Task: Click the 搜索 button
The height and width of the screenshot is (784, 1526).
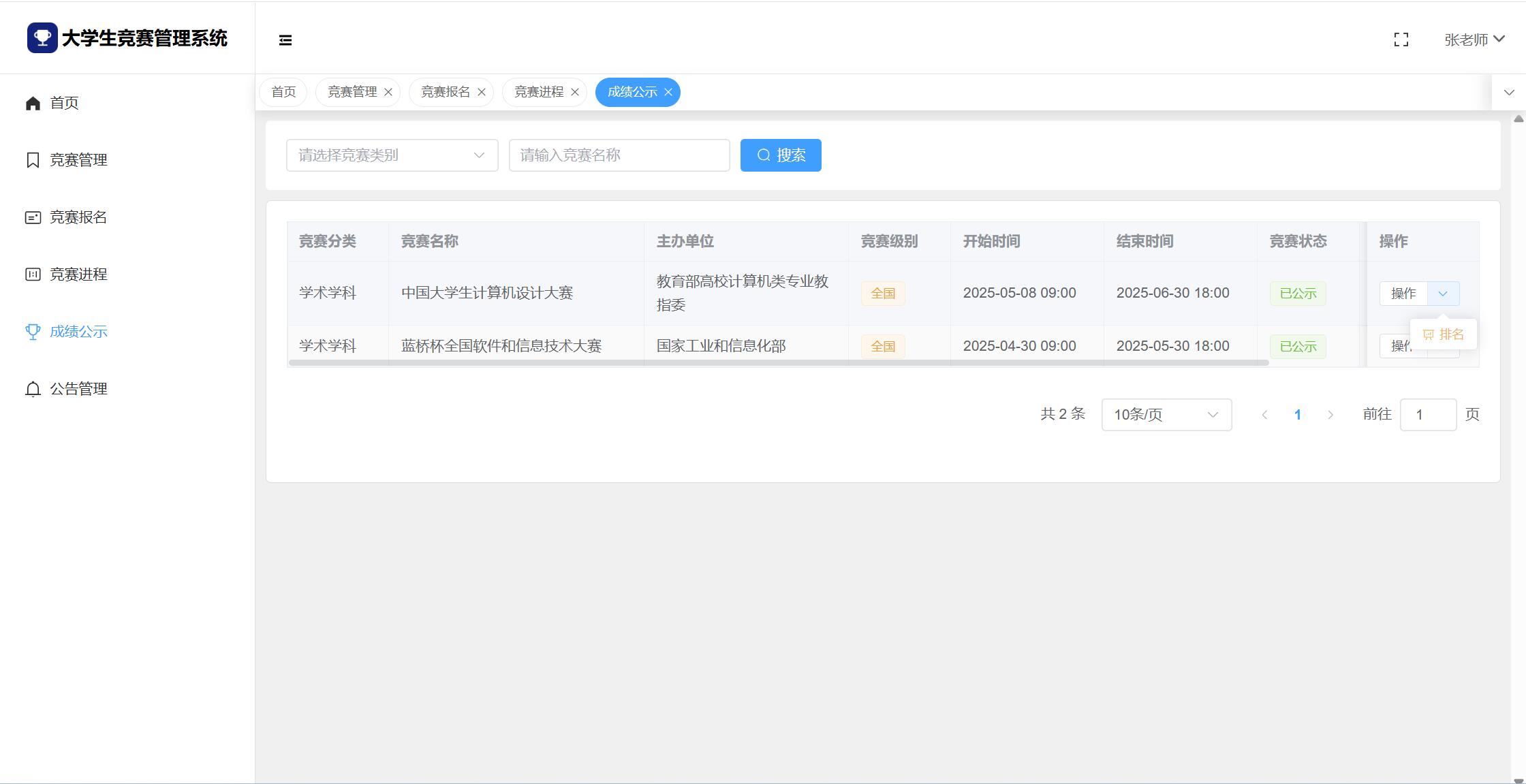Action: tap(781, 155)
